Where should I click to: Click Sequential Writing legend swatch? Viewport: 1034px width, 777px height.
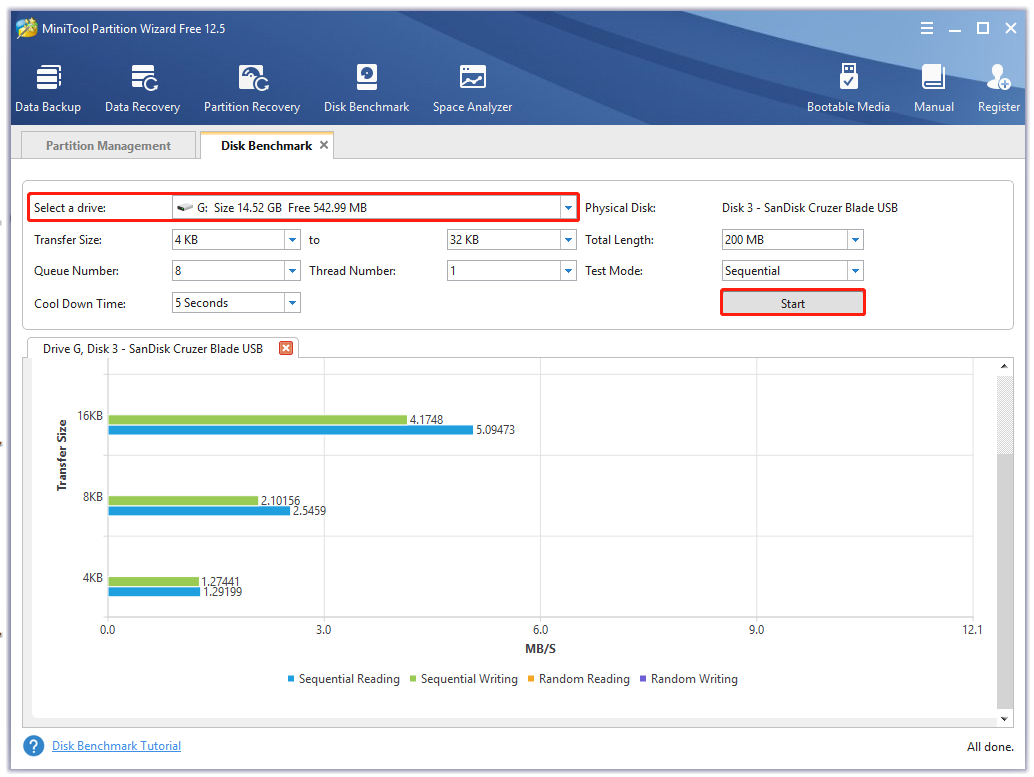(413, 679)
